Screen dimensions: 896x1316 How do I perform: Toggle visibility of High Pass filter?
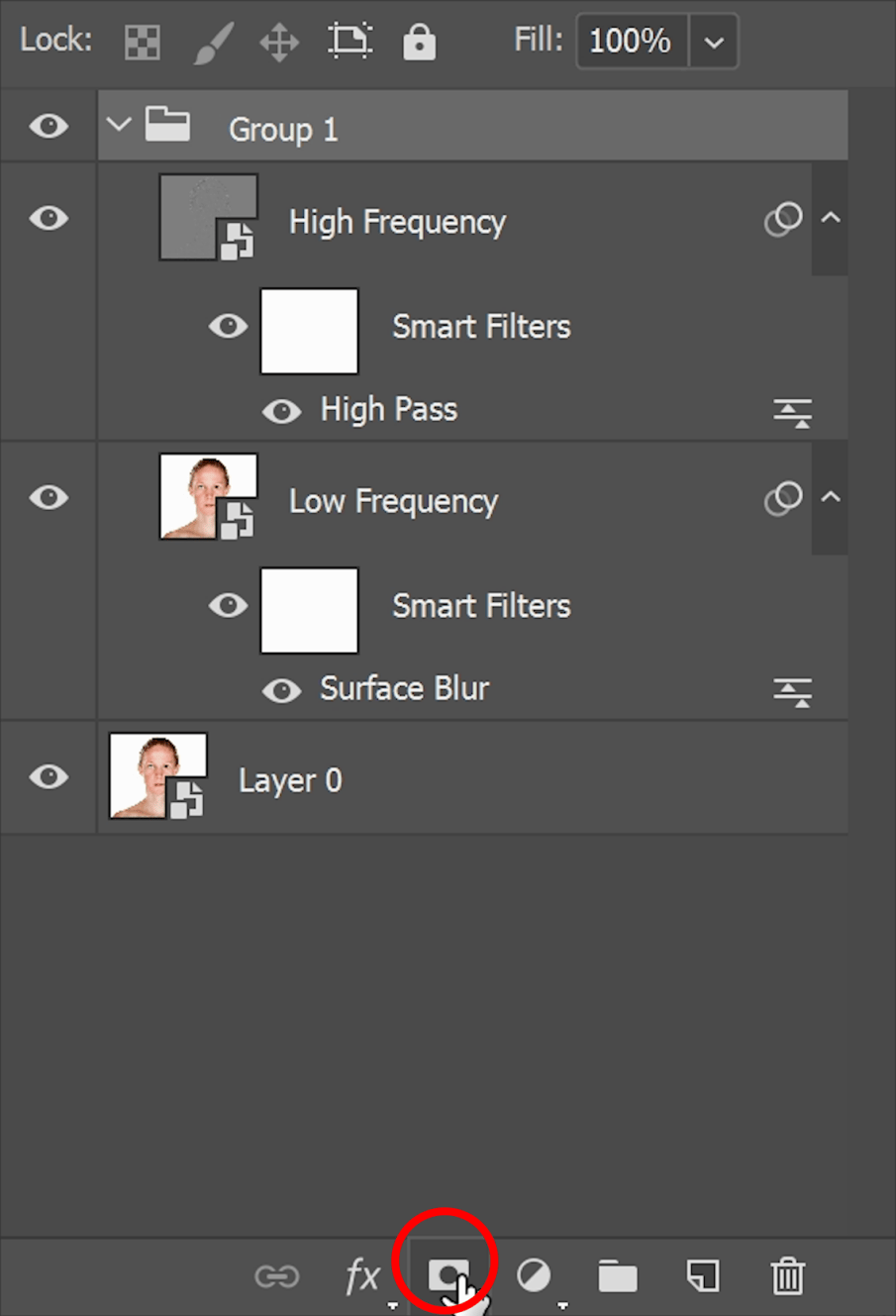(x=281, y=411)
